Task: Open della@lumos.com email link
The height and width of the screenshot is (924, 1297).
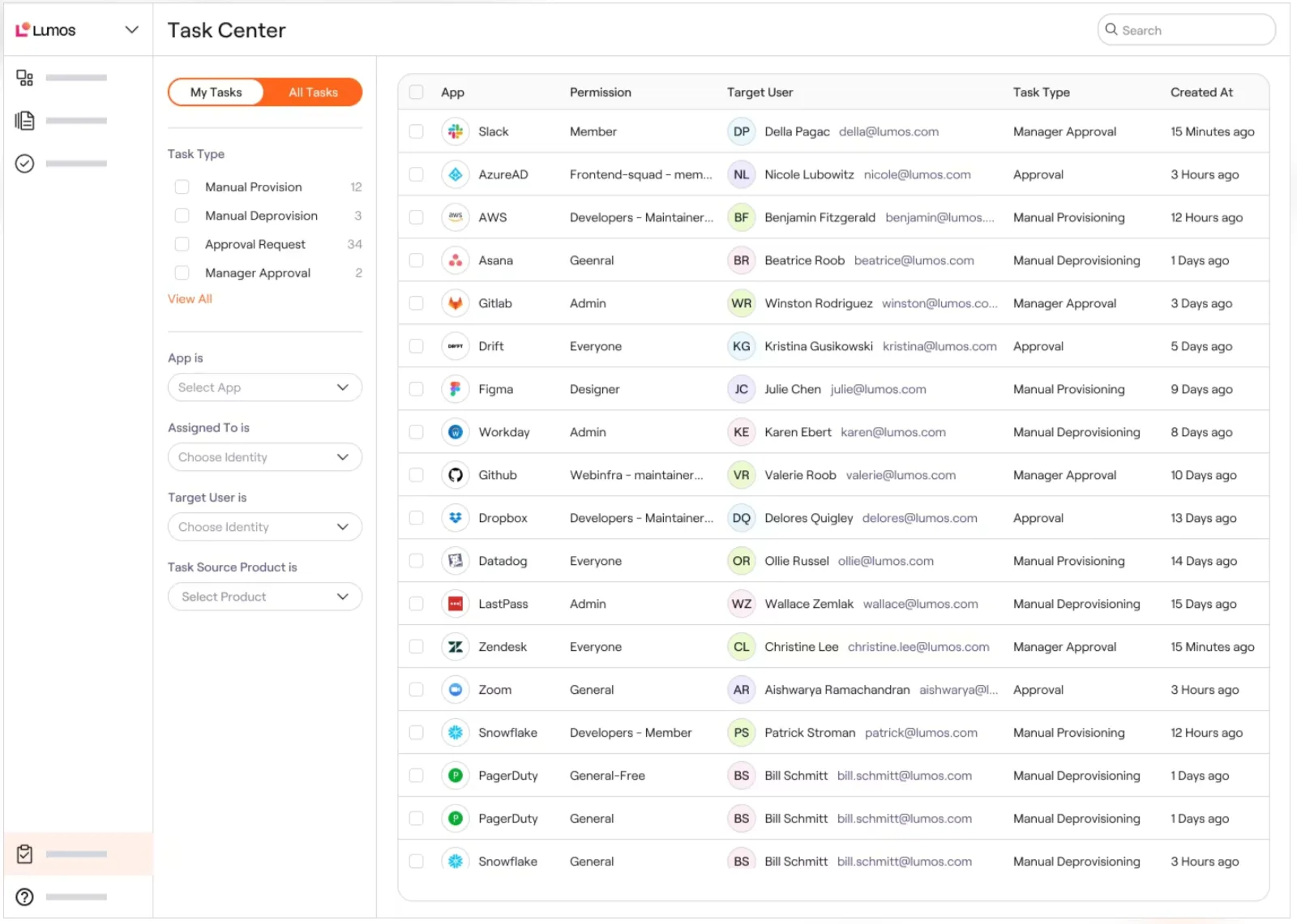Action: click(x=888, y=131)
